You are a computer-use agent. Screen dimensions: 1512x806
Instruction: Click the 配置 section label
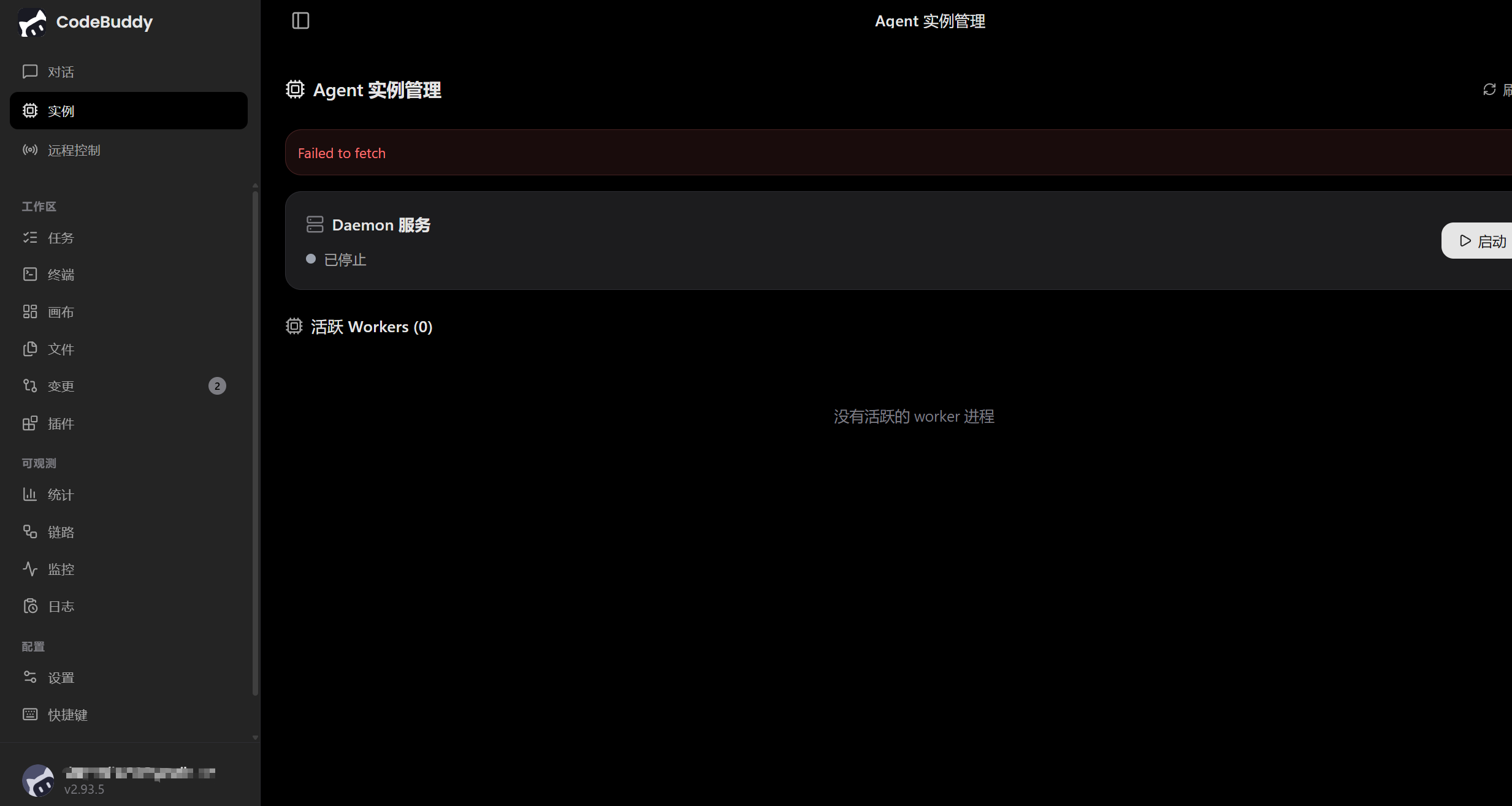click(33, 646)
